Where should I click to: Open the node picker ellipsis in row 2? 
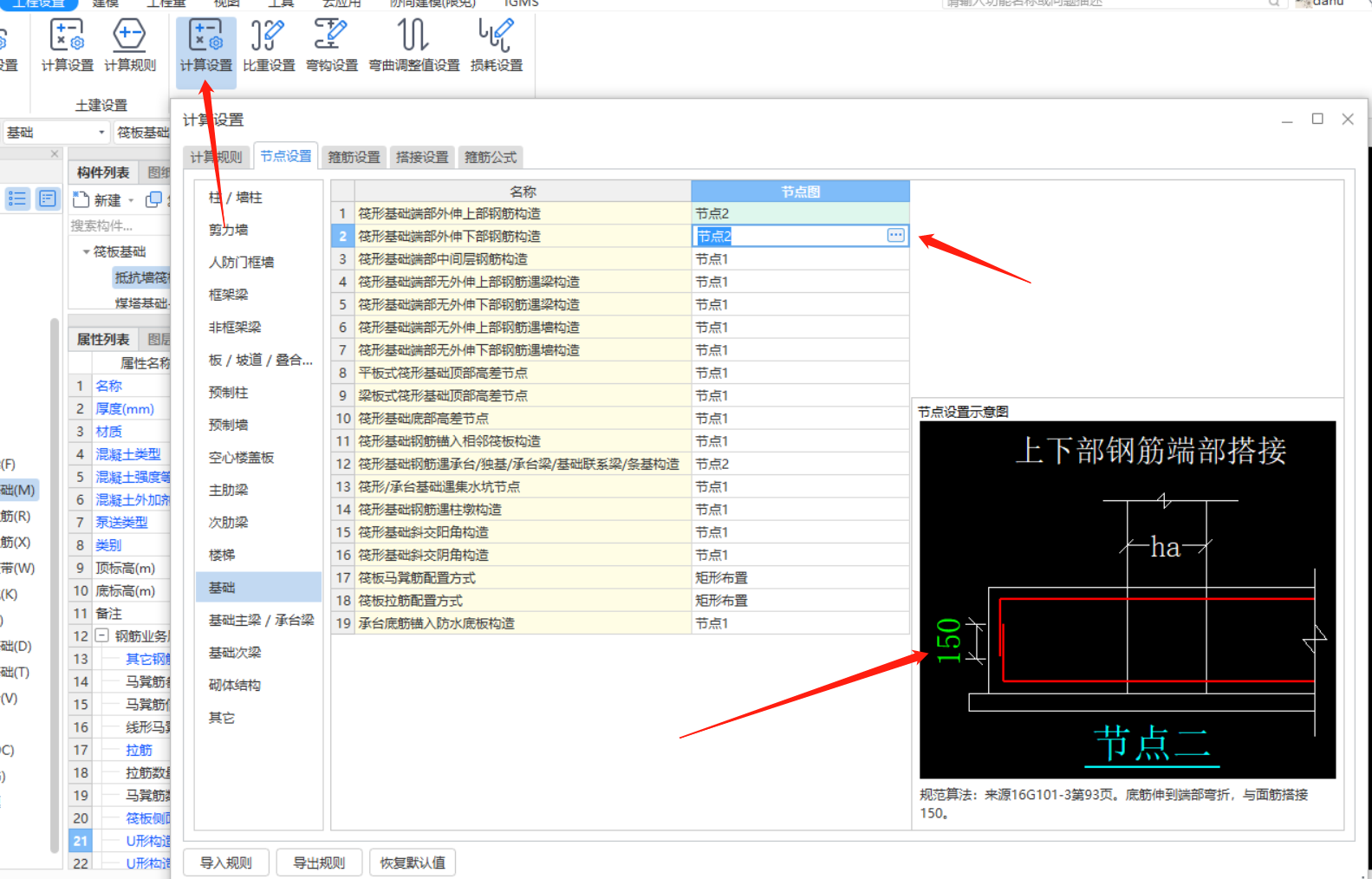[895, 236]
